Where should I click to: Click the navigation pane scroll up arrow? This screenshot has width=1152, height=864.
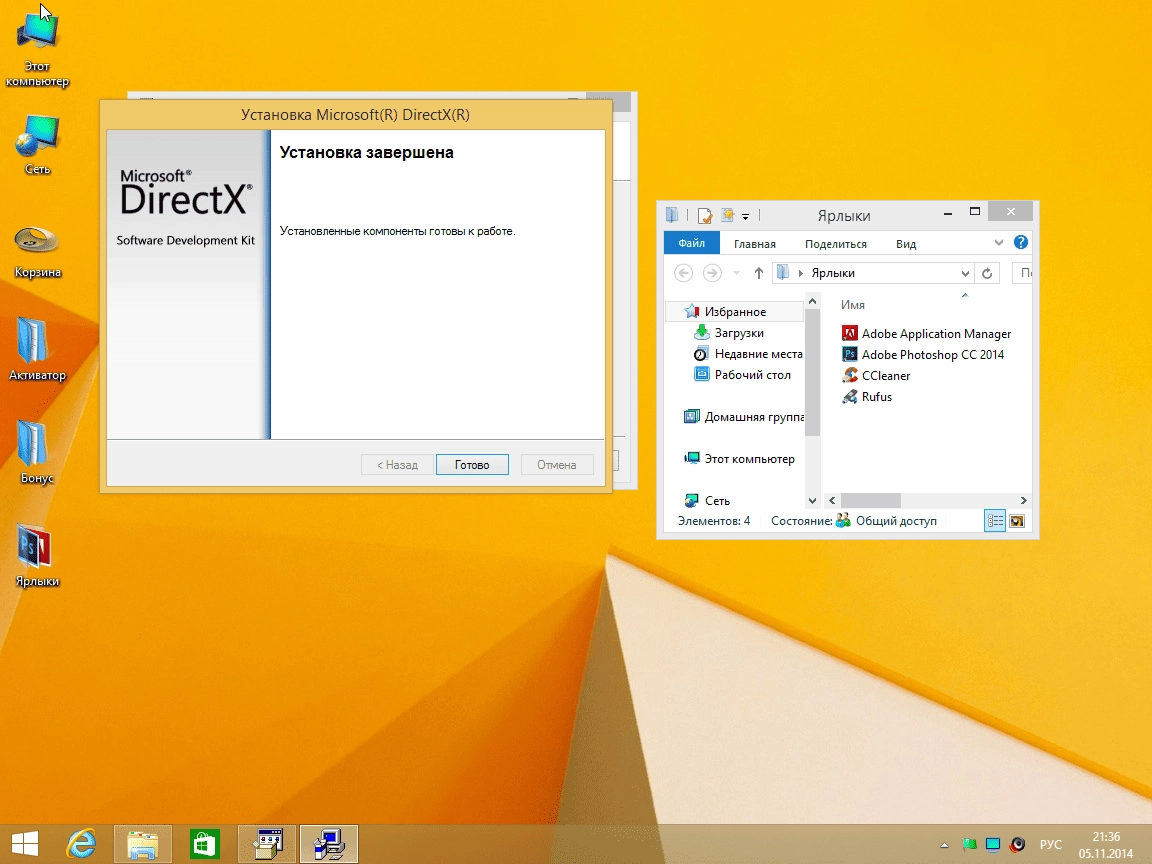click(812, 301)
